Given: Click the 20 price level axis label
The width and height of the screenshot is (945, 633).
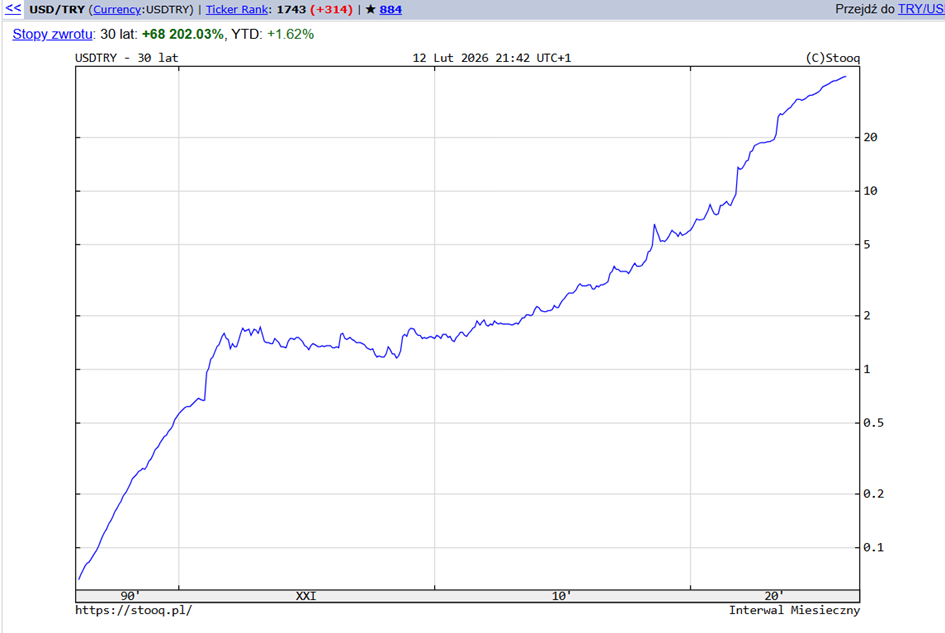Looking at the screenshot, I should (x=870, y=137).
